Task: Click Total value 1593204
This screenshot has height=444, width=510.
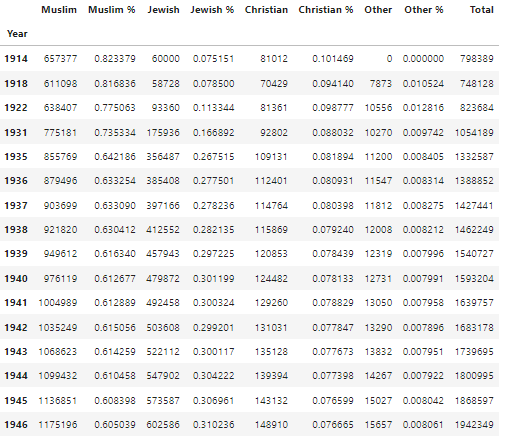Action: coord(474,279)
